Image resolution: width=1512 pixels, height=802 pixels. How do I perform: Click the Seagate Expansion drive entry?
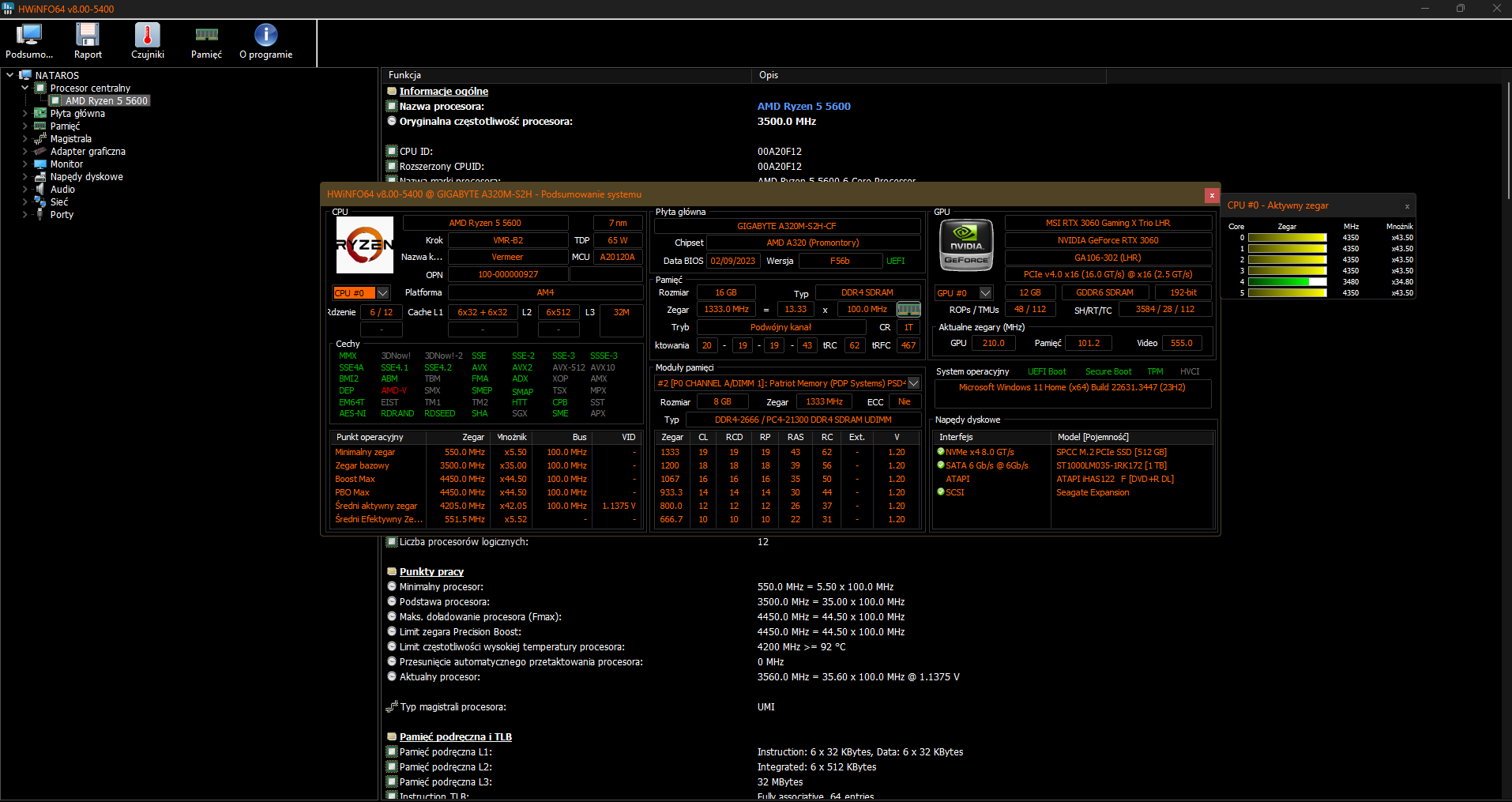1093,492
